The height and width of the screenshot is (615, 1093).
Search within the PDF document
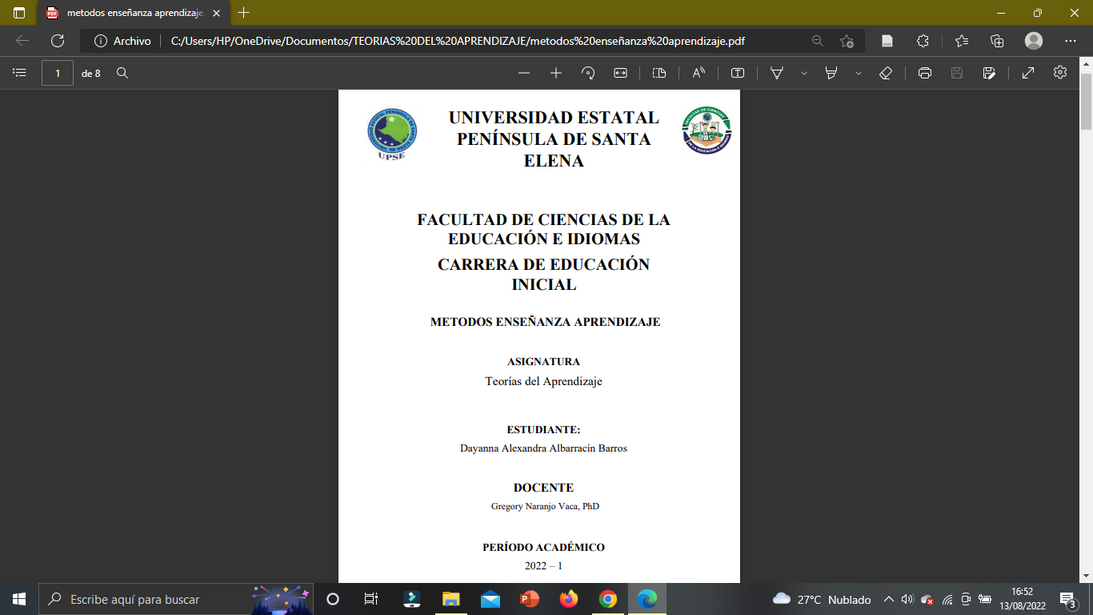[x=122, y=73]
